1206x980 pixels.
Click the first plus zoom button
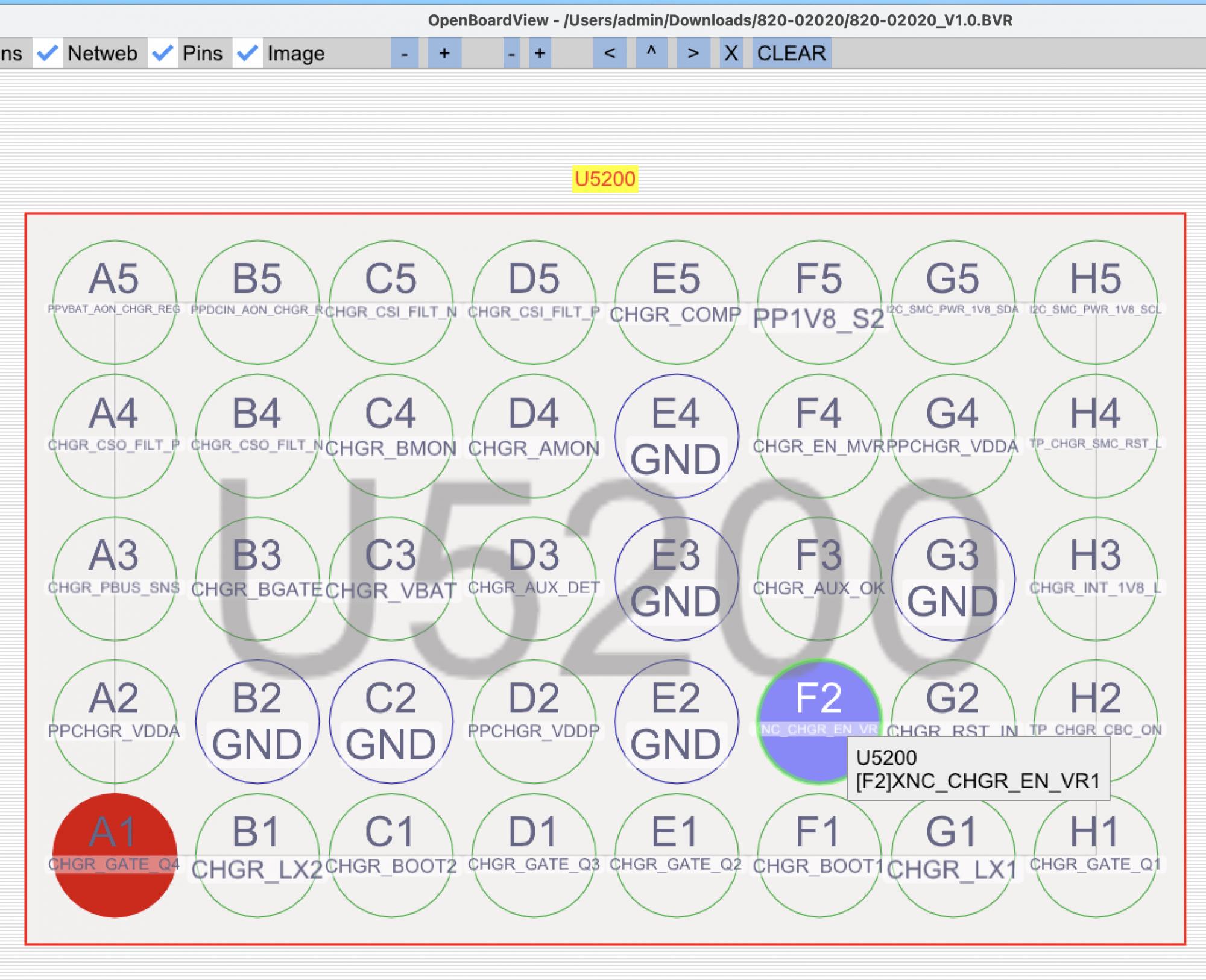click(x=444, y=53)
